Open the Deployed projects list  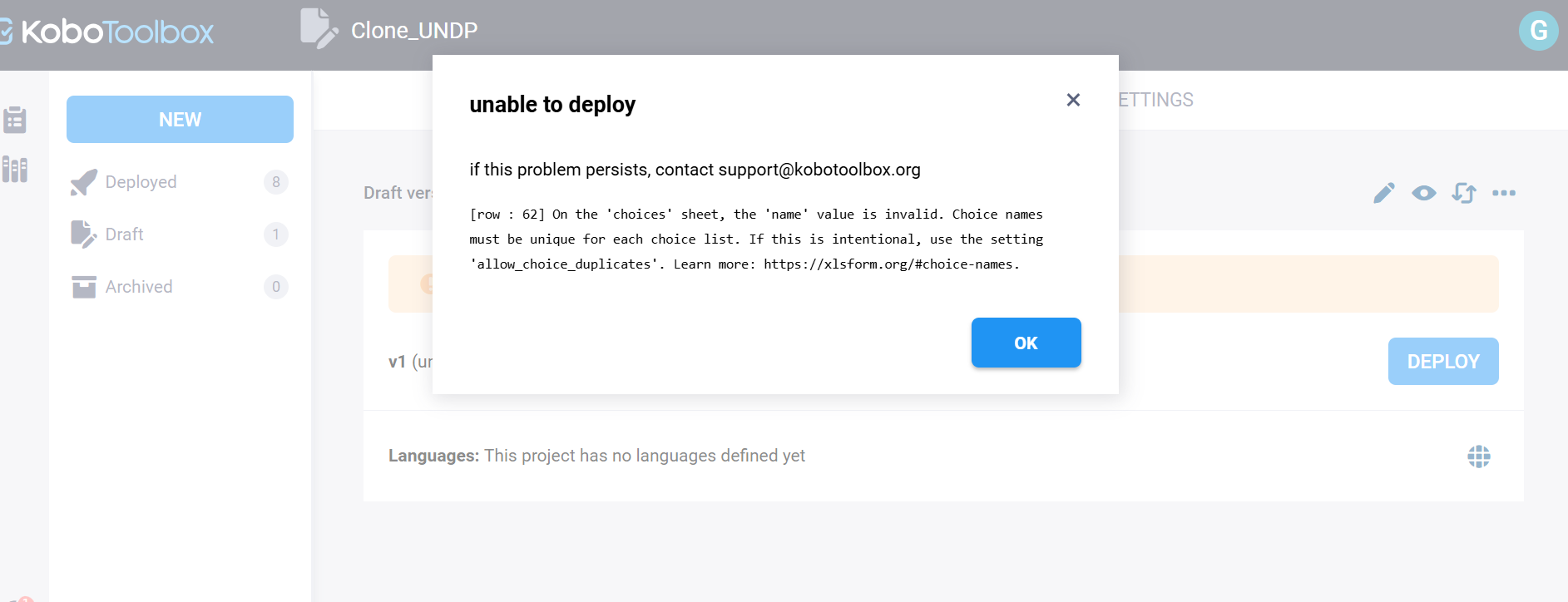click(x=141, y=182)
